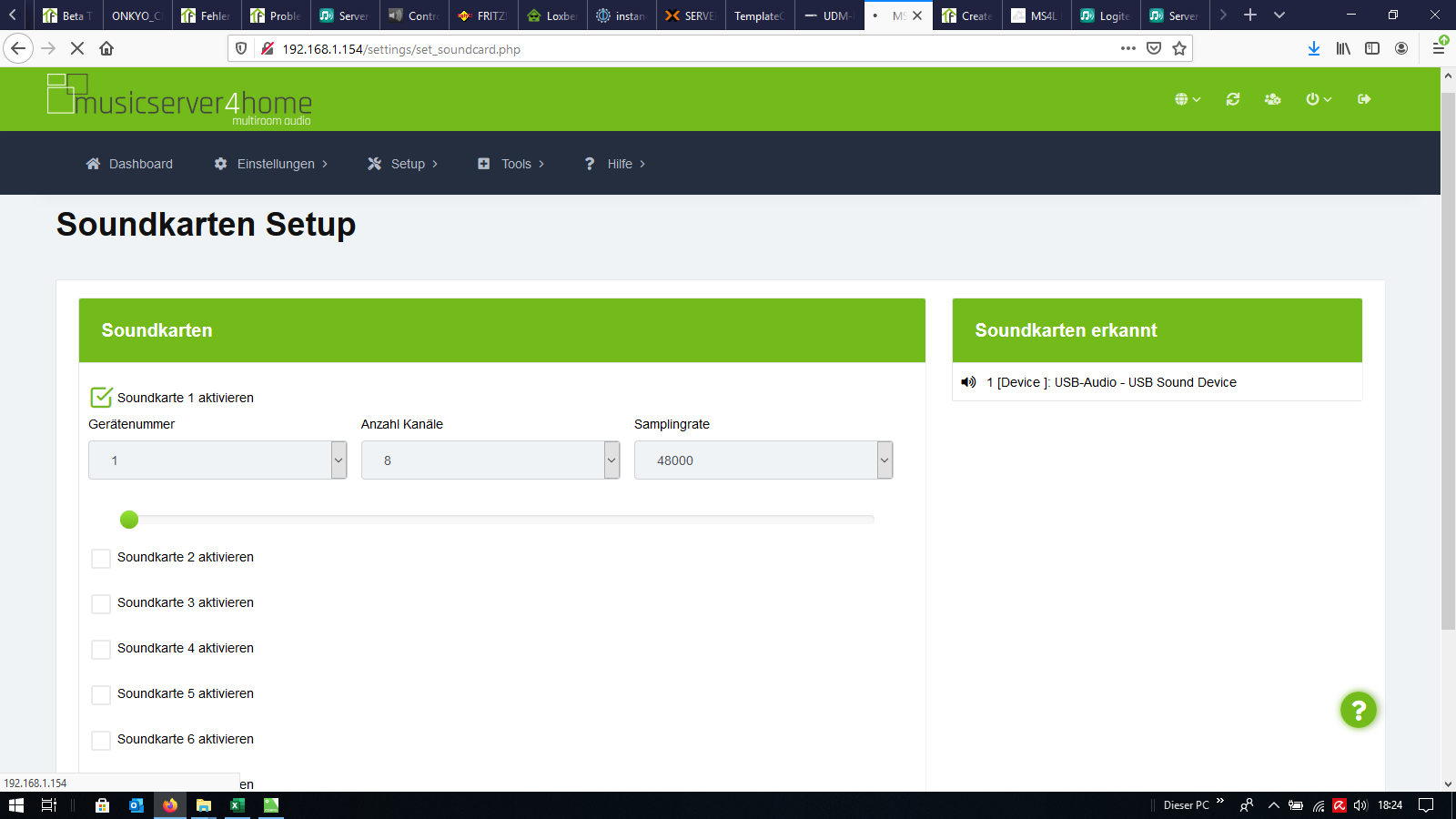Open the Anzahl Kanäle dropdown
This screenshot has width=1456, height=819.
490,460
